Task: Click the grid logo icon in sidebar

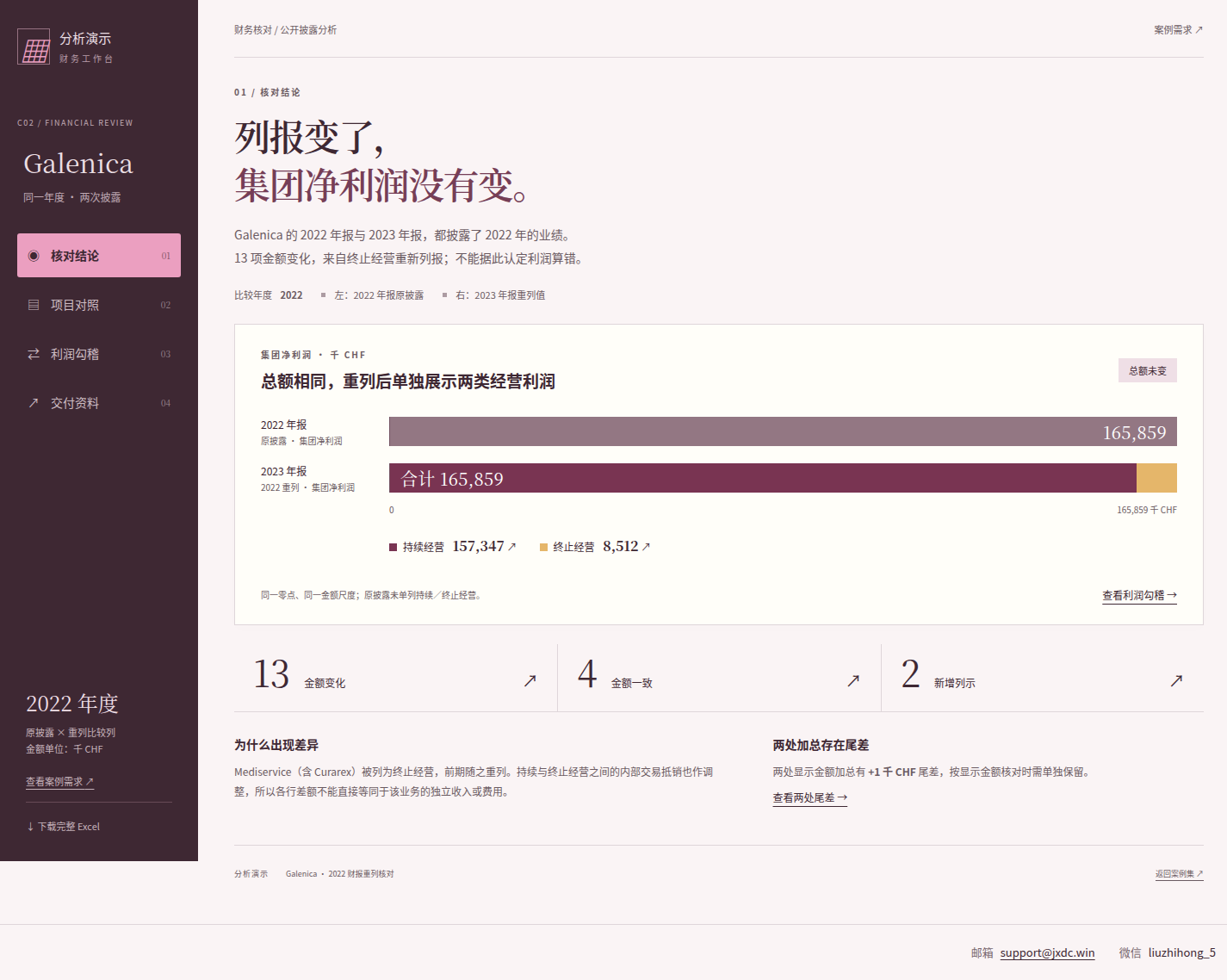Action: (34, 47)
